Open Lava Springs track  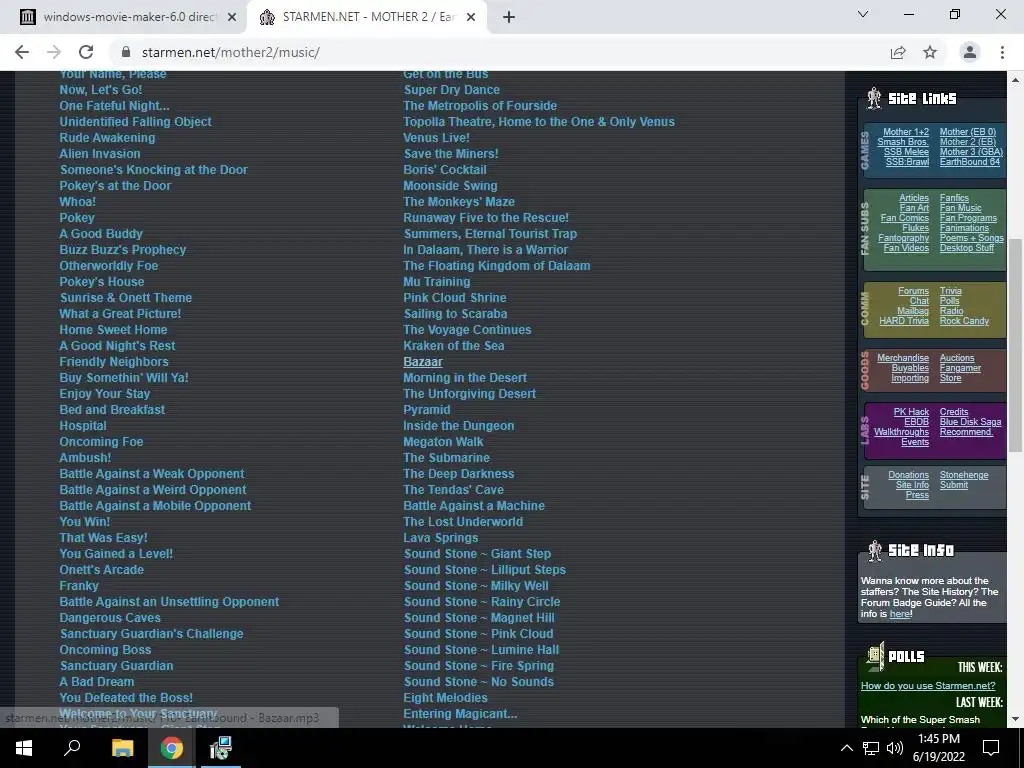[441, 537]
